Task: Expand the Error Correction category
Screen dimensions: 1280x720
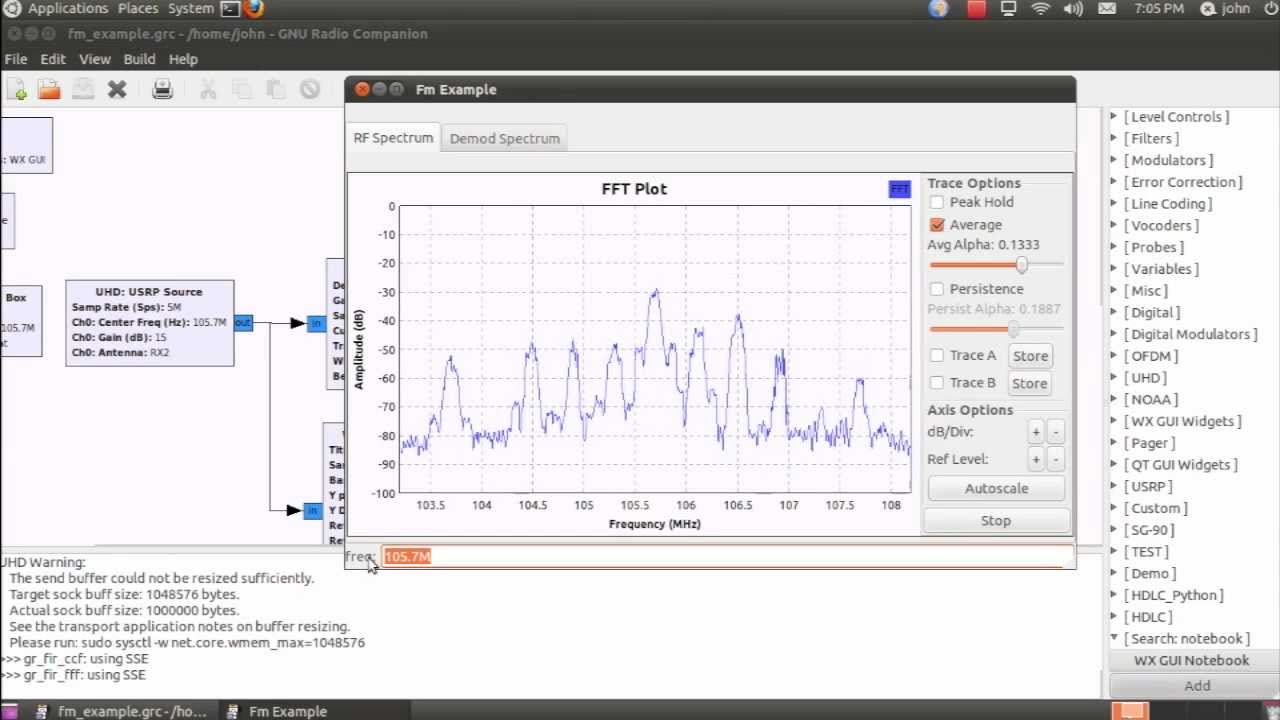Action: (x=1114, y=182)
